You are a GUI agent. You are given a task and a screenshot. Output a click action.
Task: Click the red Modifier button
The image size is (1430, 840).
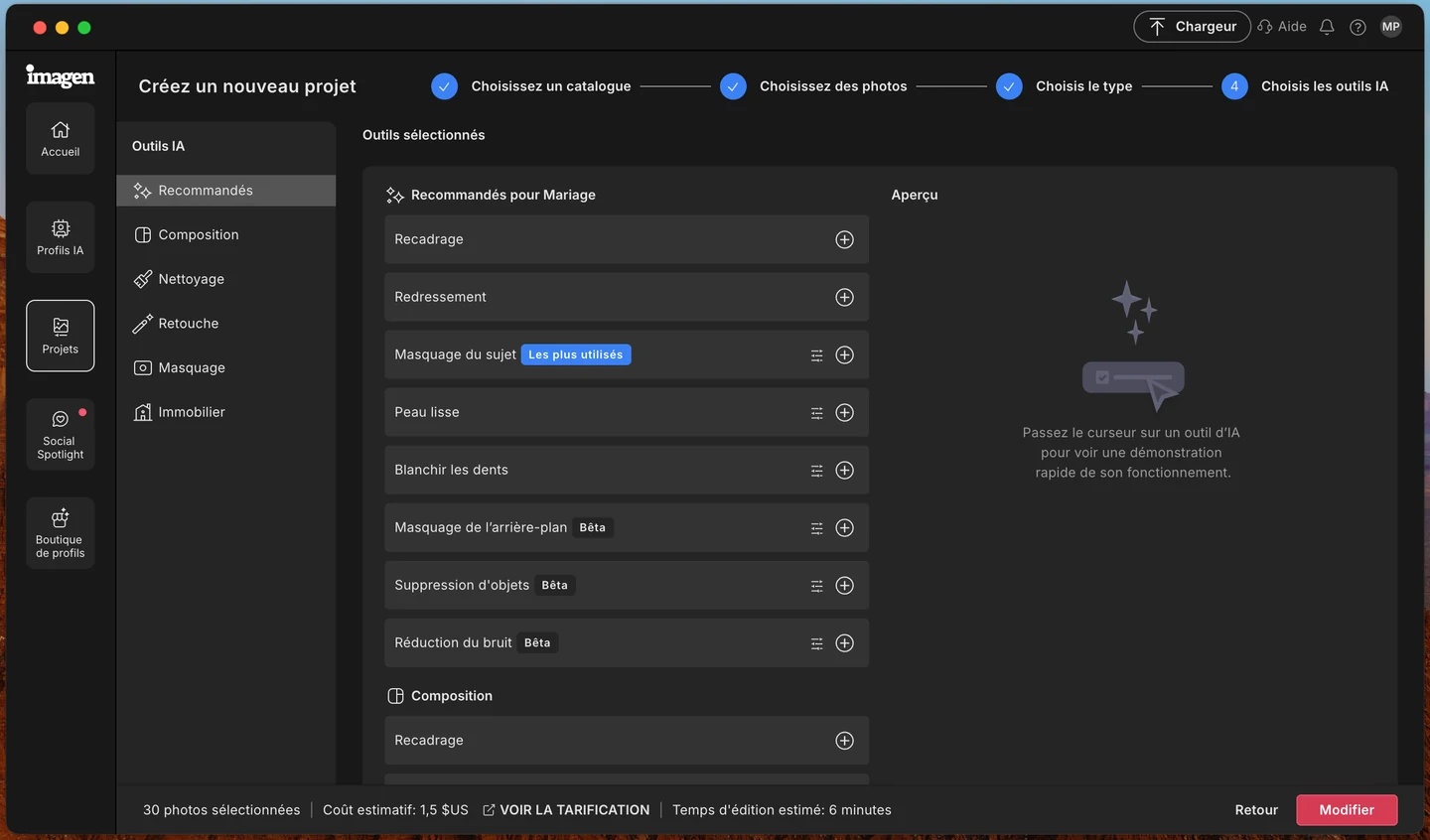(1347, 810)
